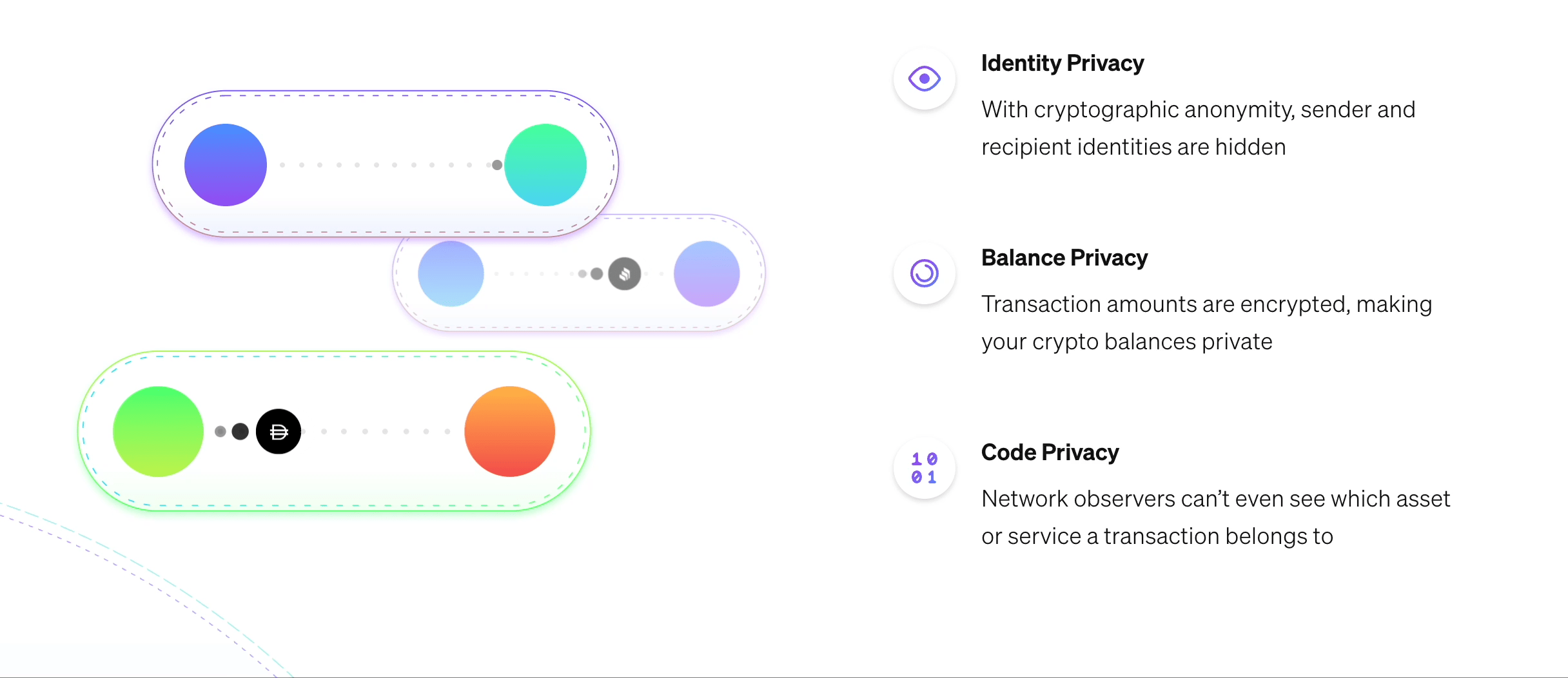Click the gray dot beside the Compound token

(596, 274)
